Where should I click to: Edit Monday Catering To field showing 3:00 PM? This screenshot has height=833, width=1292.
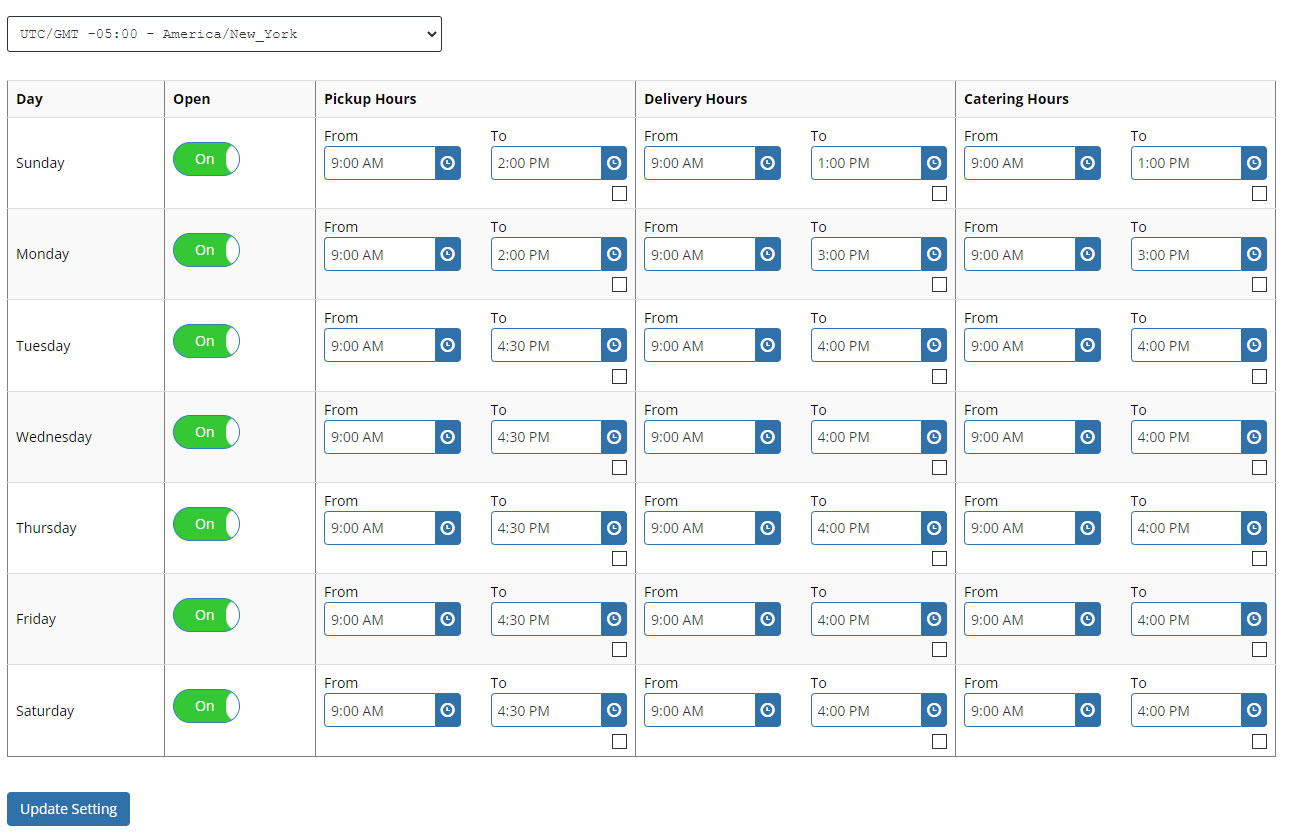click(1186, 254)
